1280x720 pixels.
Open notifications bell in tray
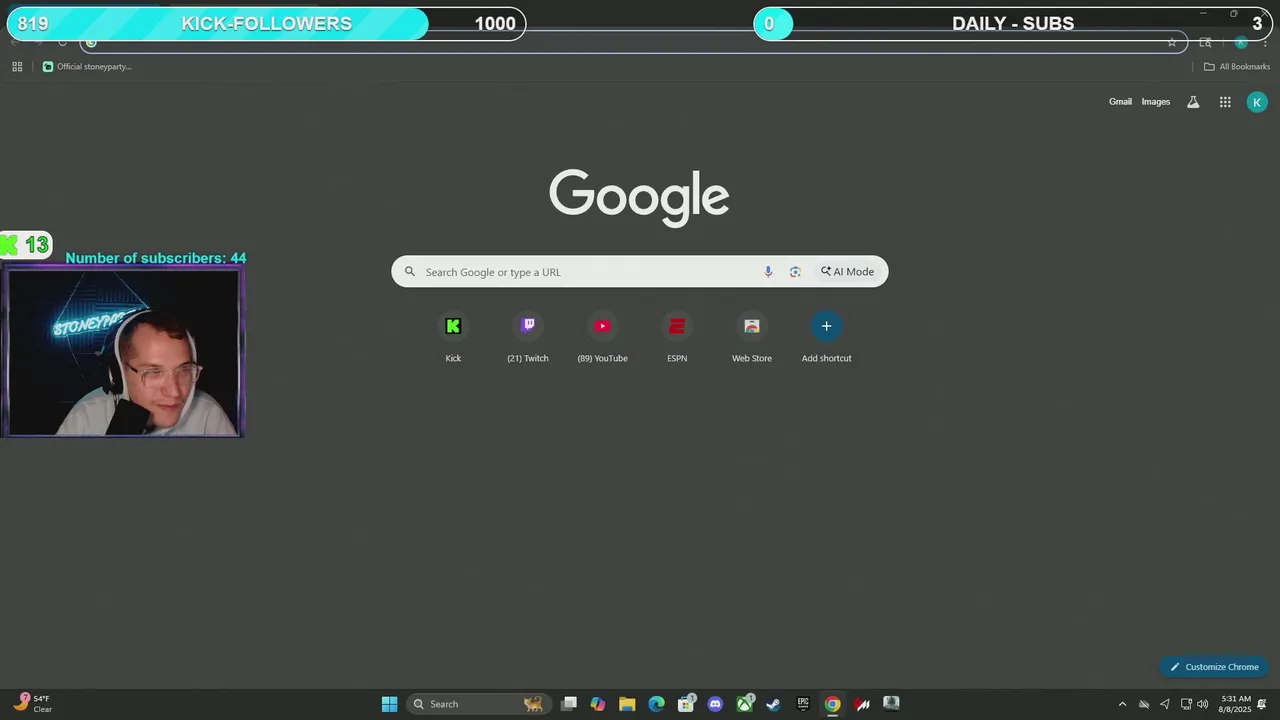pyautogui.click(x=1262, y=704)
